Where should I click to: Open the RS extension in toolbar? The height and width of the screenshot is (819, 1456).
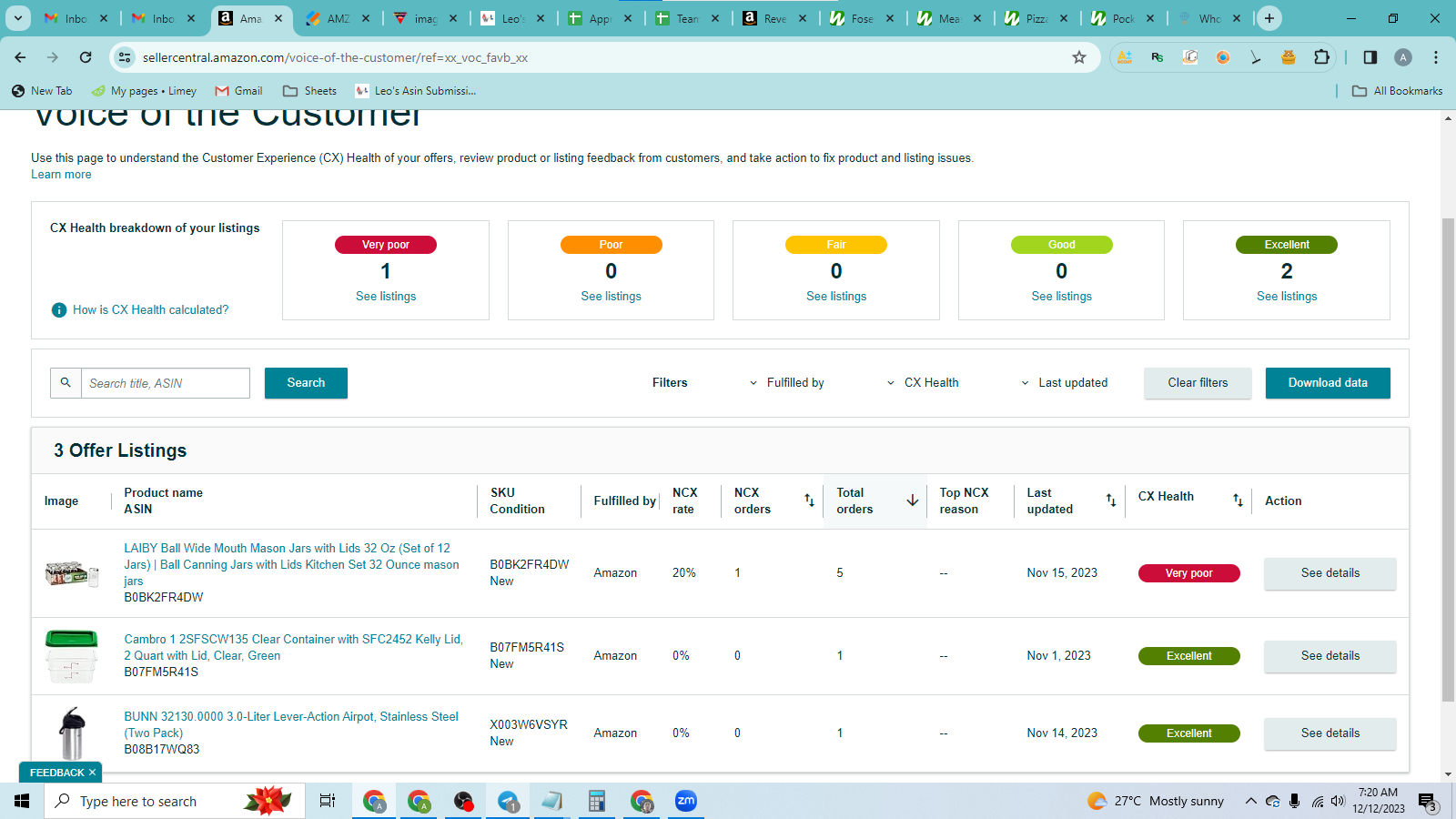(x=1158, y=57)
